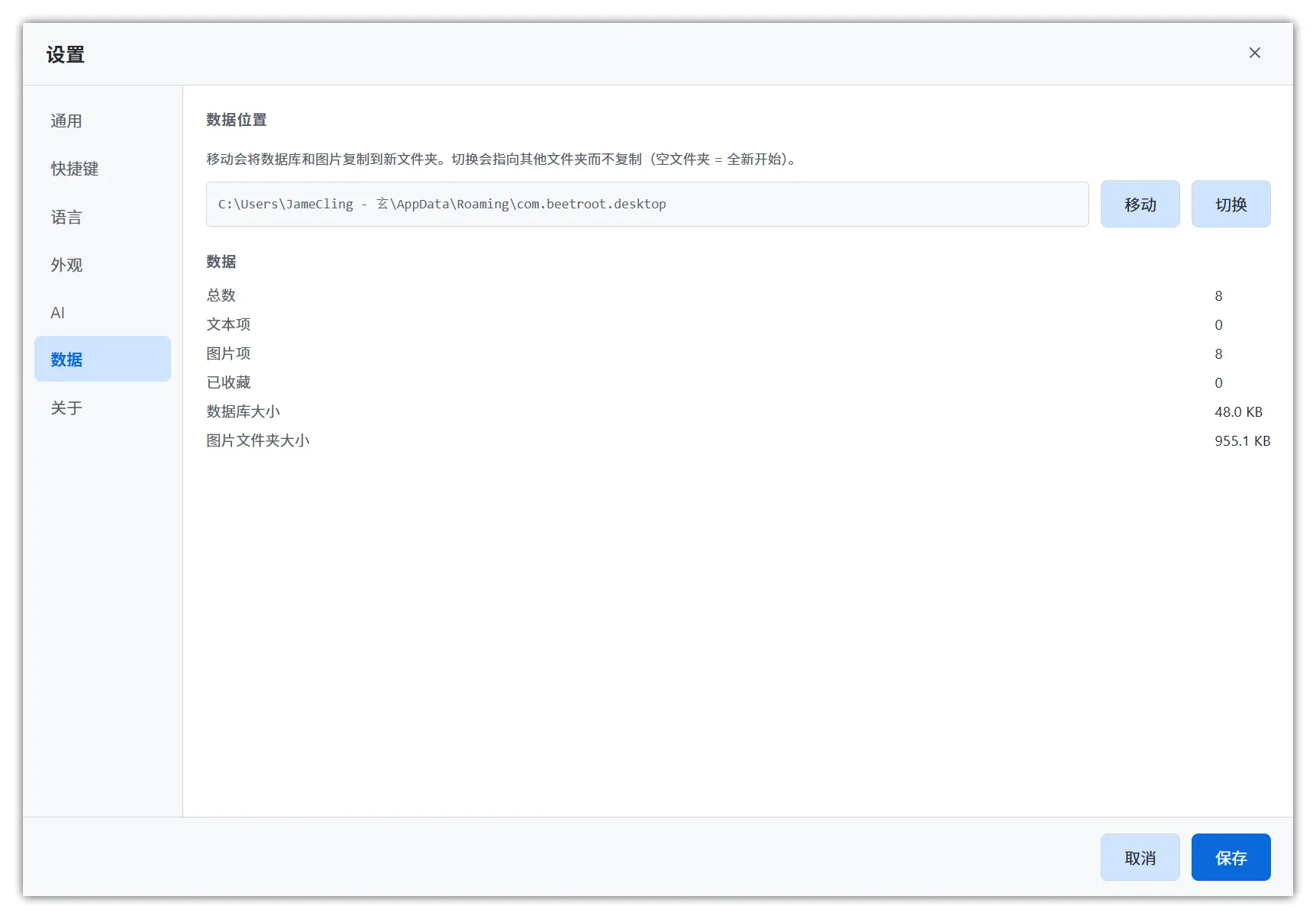Open the 通用 settings tab
The width and height of the screenshot is (1316, 919).
(66, 121)
